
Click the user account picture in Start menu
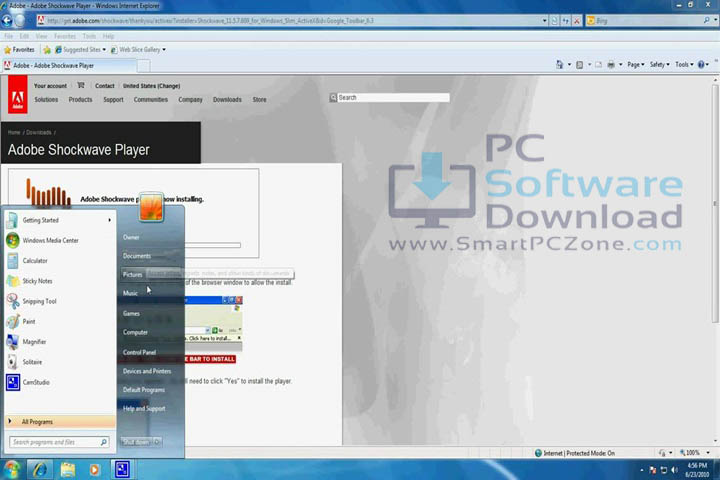click(152, 207)
